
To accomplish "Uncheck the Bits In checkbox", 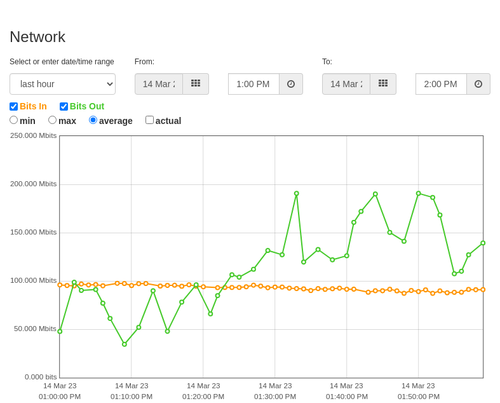I will click(x=14, y=106).
